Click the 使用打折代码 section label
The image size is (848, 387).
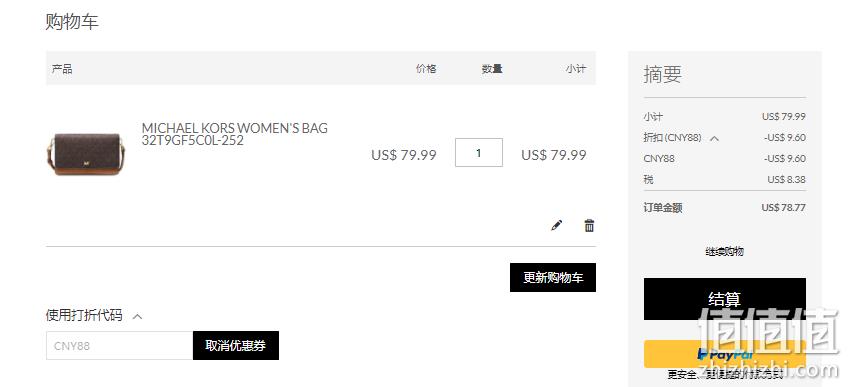tap(84, 315)
